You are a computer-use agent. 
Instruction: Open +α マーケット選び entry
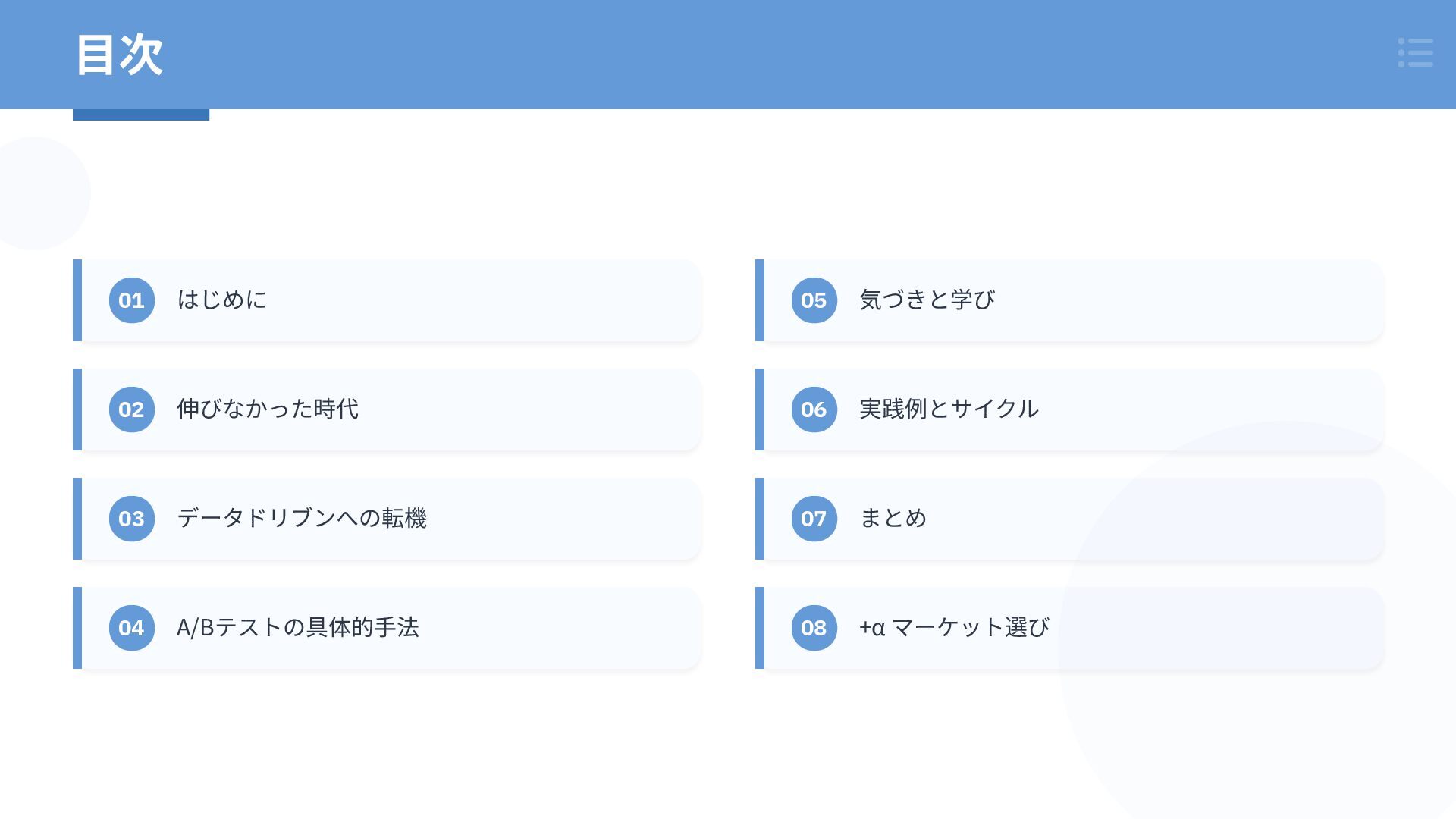click(x=1069, y=628)
